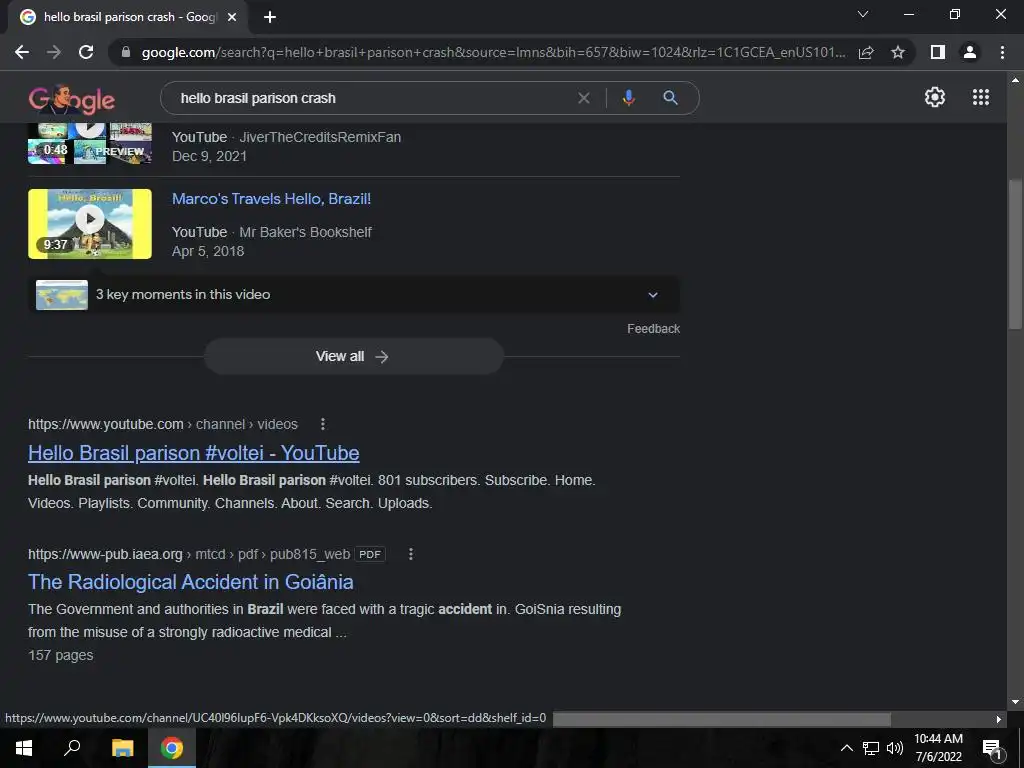Click View all videos button

354,357
